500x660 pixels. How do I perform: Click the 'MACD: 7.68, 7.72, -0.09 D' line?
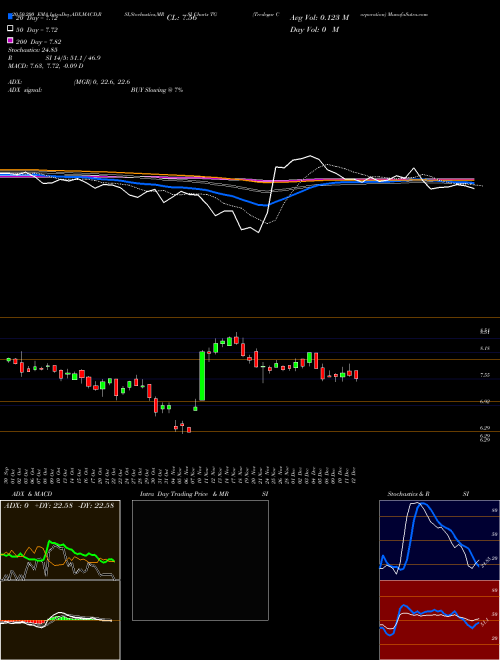pos(45,66)
